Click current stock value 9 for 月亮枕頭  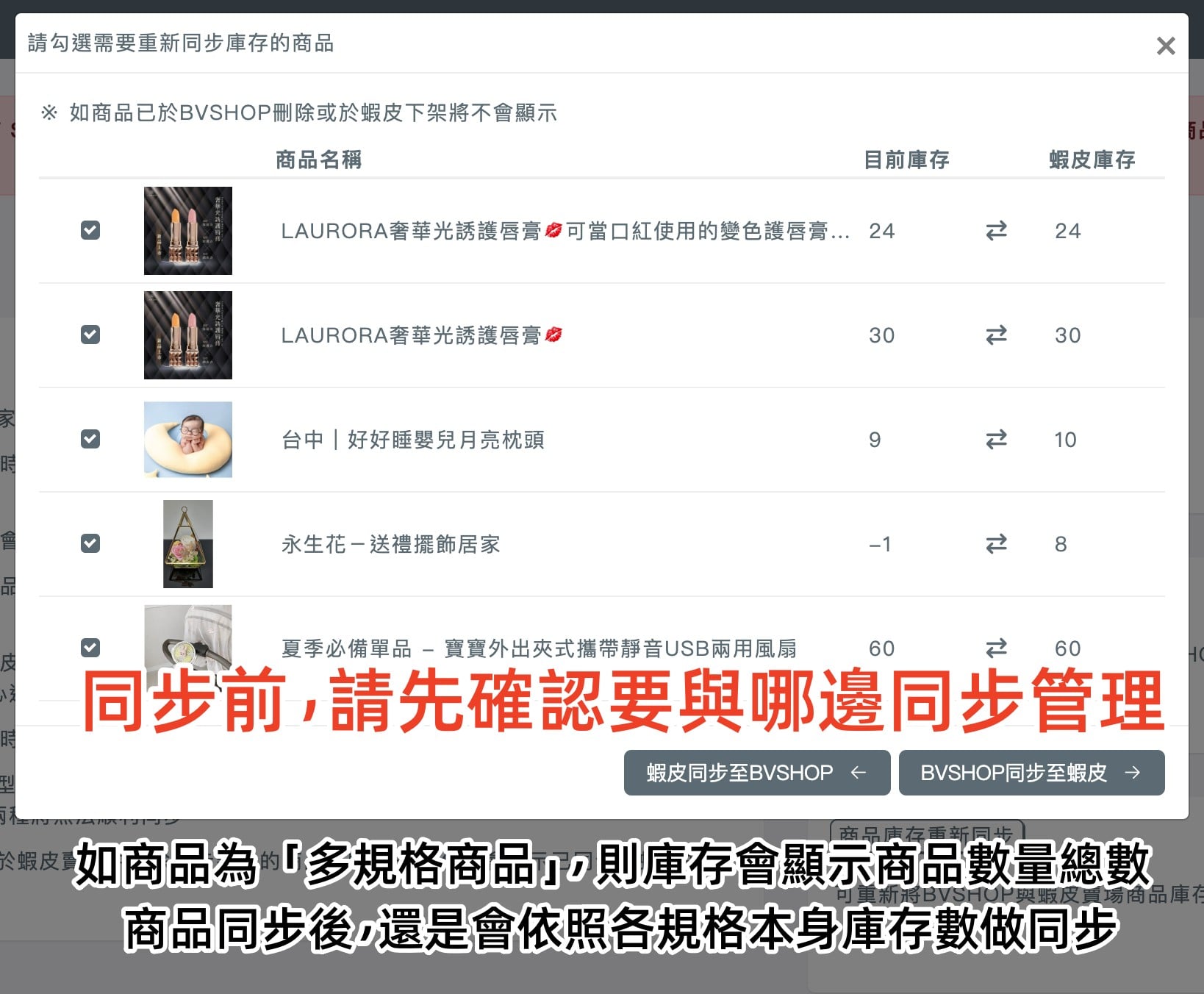pos(875,440)
